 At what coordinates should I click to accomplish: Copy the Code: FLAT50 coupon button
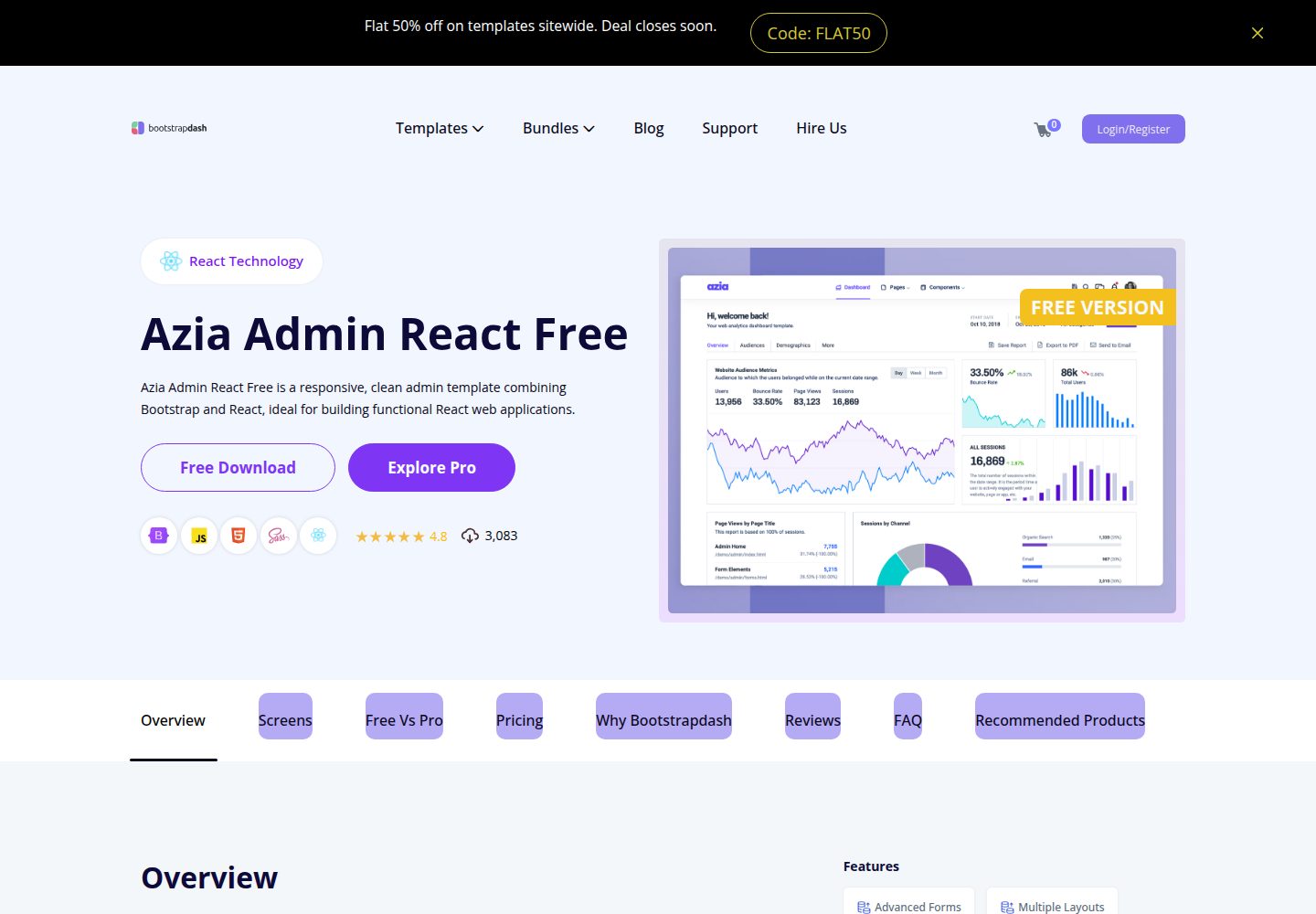[x=819, y=33]
